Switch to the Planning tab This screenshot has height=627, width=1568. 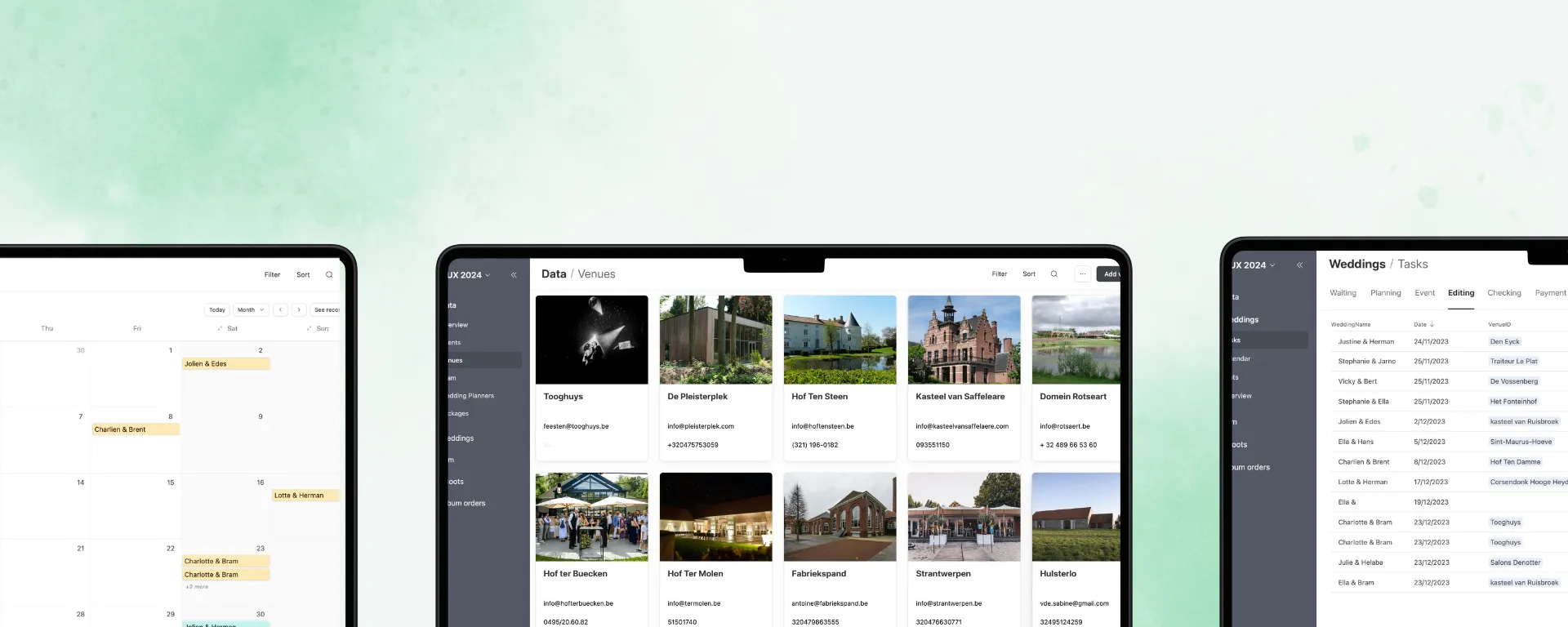pyautogui.click(x=1385, y=293)
